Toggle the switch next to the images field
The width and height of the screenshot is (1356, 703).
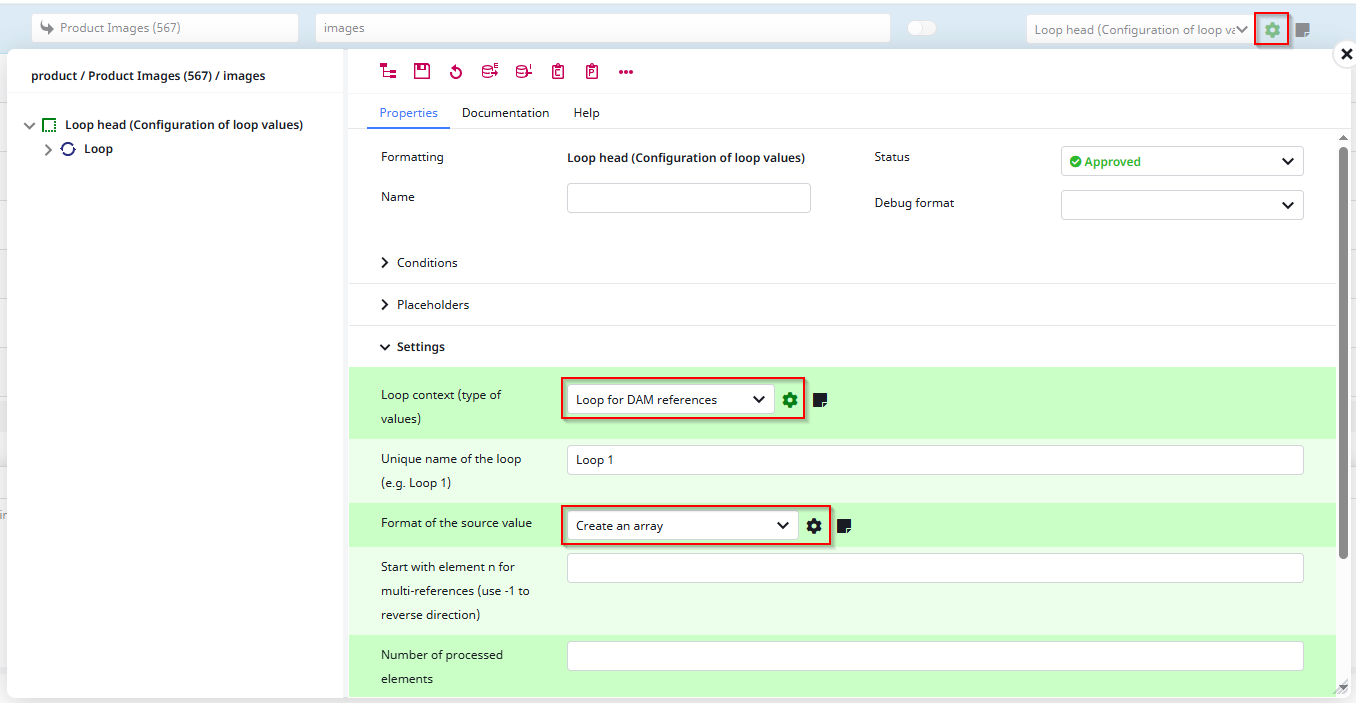click(x=921, y=27)
